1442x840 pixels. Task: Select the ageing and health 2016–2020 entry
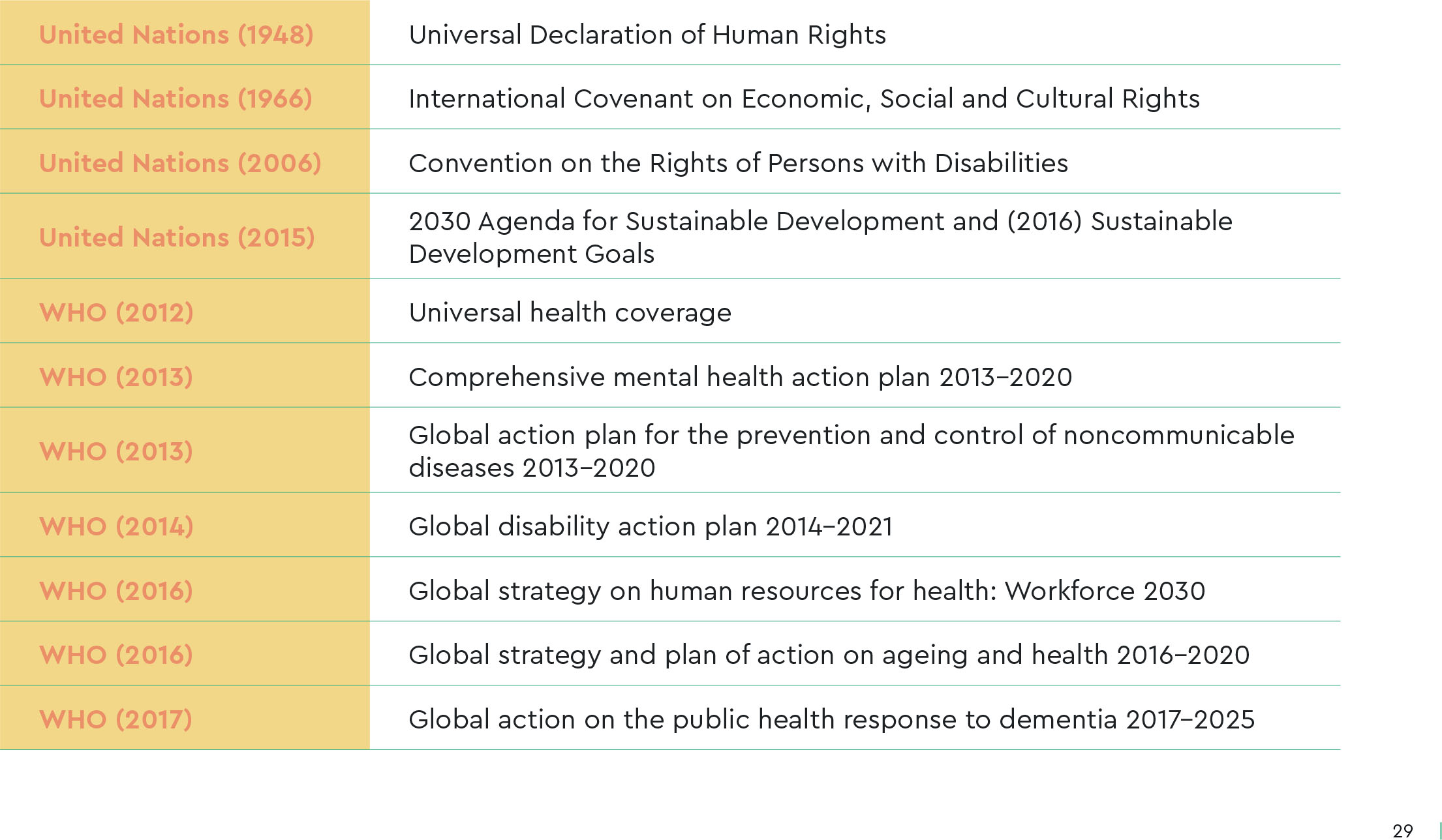(x=829, y=655)
